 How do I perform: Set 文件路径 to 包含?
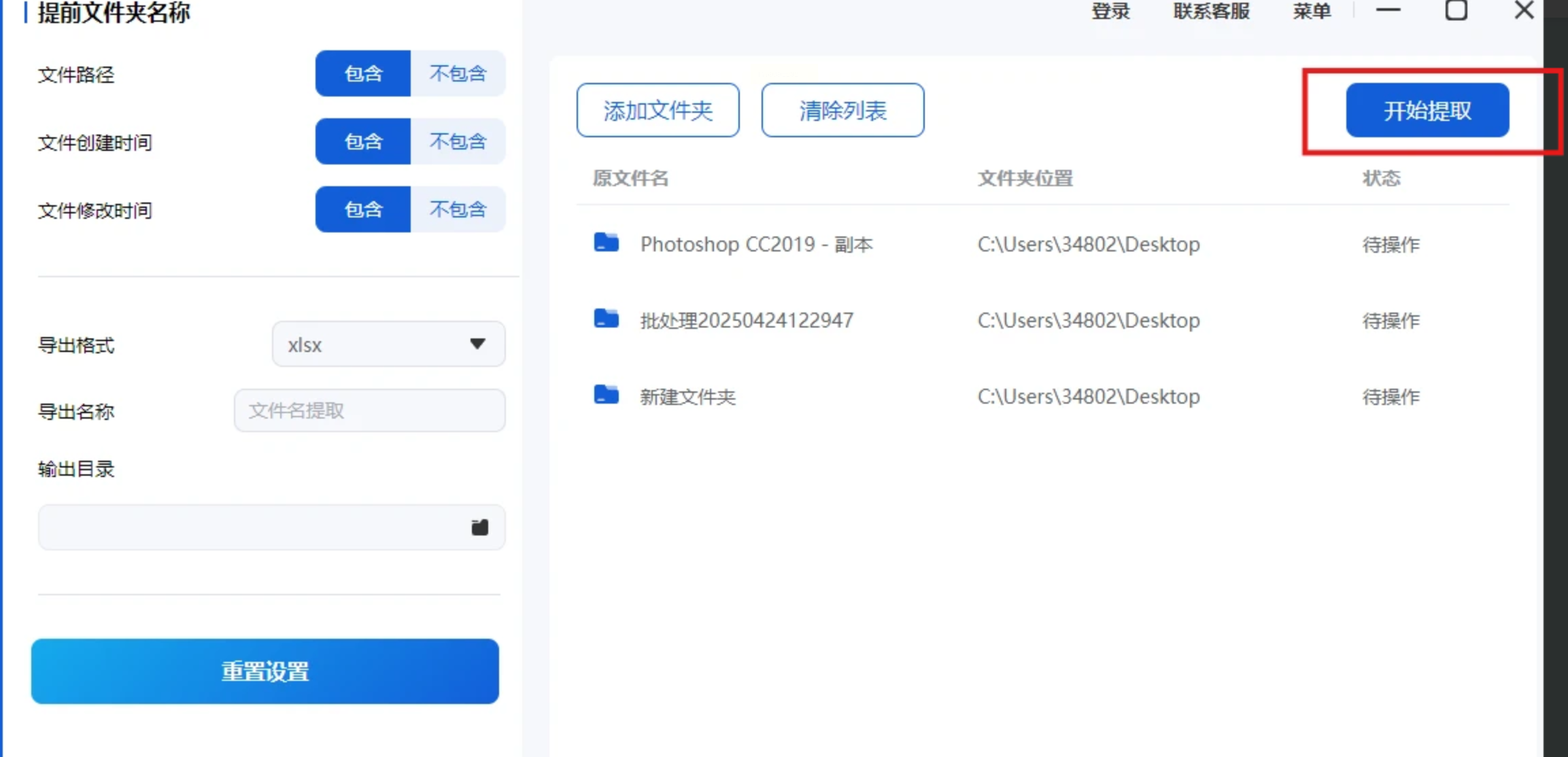click(363, 73)
